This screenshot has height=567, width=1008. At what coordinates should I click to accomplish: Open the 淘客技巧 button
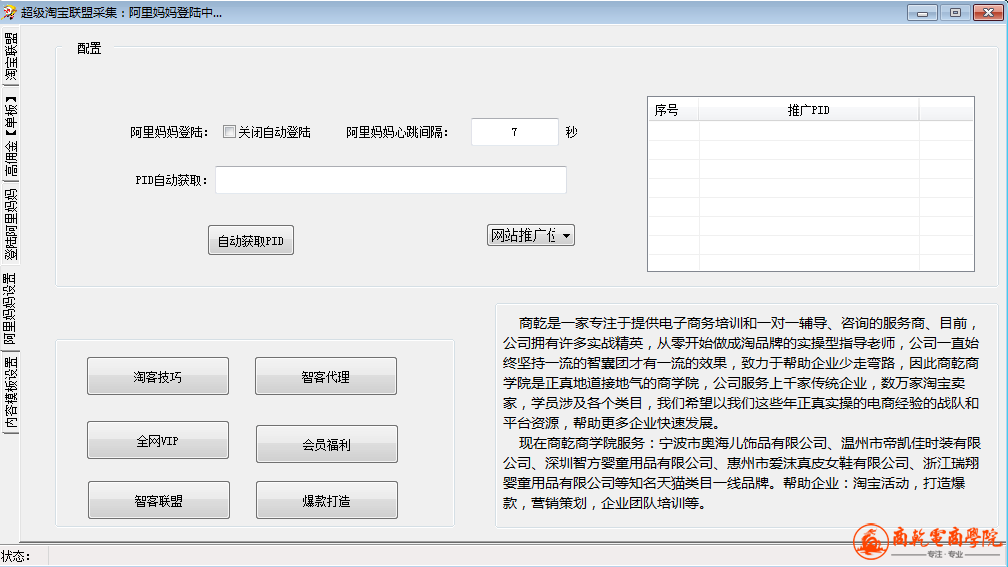pyautogui.click(x=158, y=377)
